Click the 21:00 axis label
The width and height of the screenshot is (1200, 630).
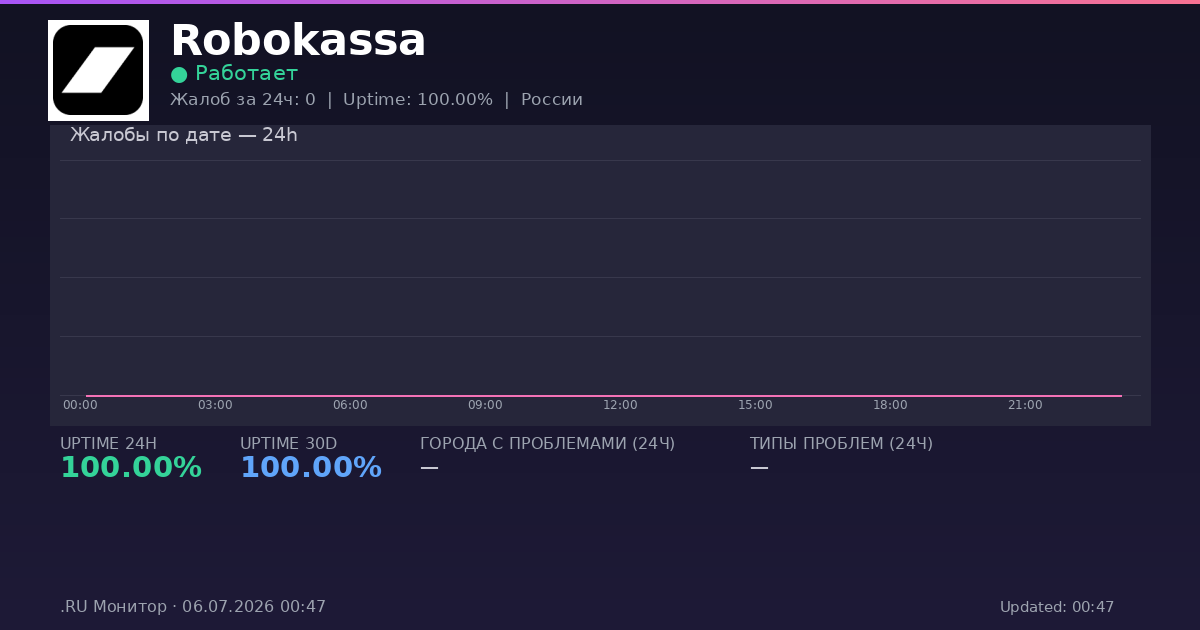pyautogui.click(x=1025, y=405)
